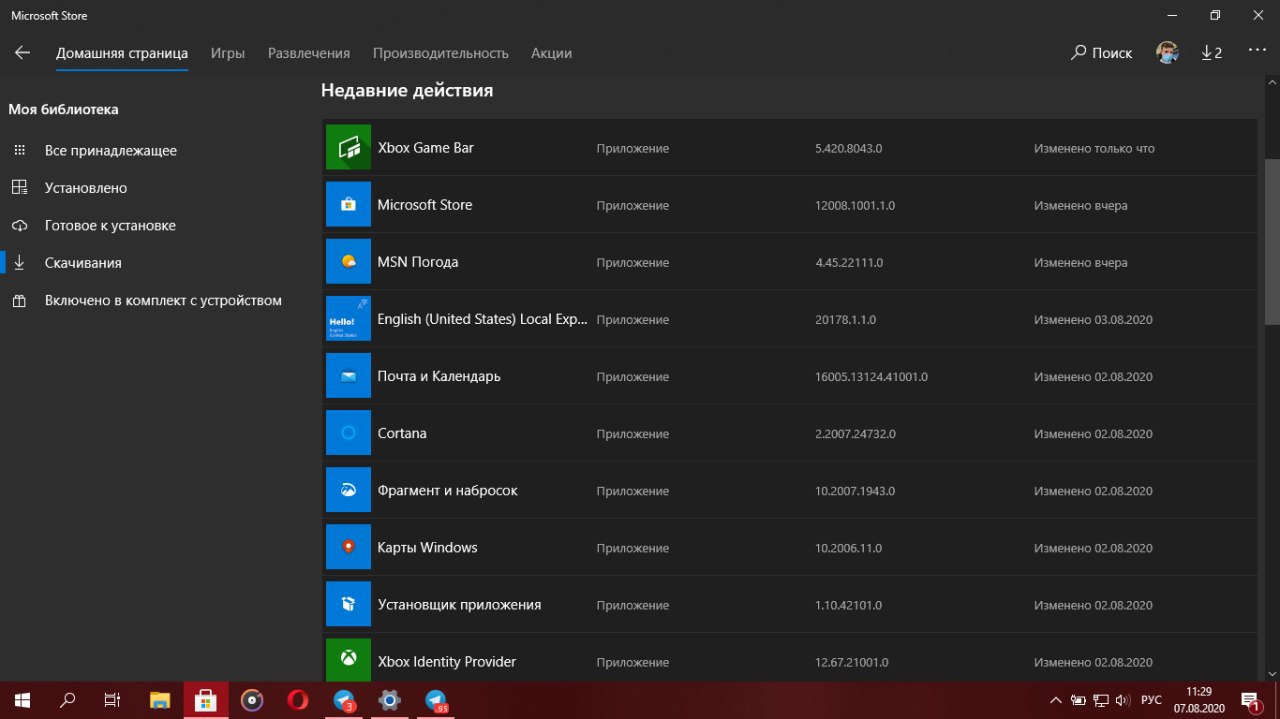Click the Почта и Календарь mail icon
1280x719 pixels.
tap(348, 376)
